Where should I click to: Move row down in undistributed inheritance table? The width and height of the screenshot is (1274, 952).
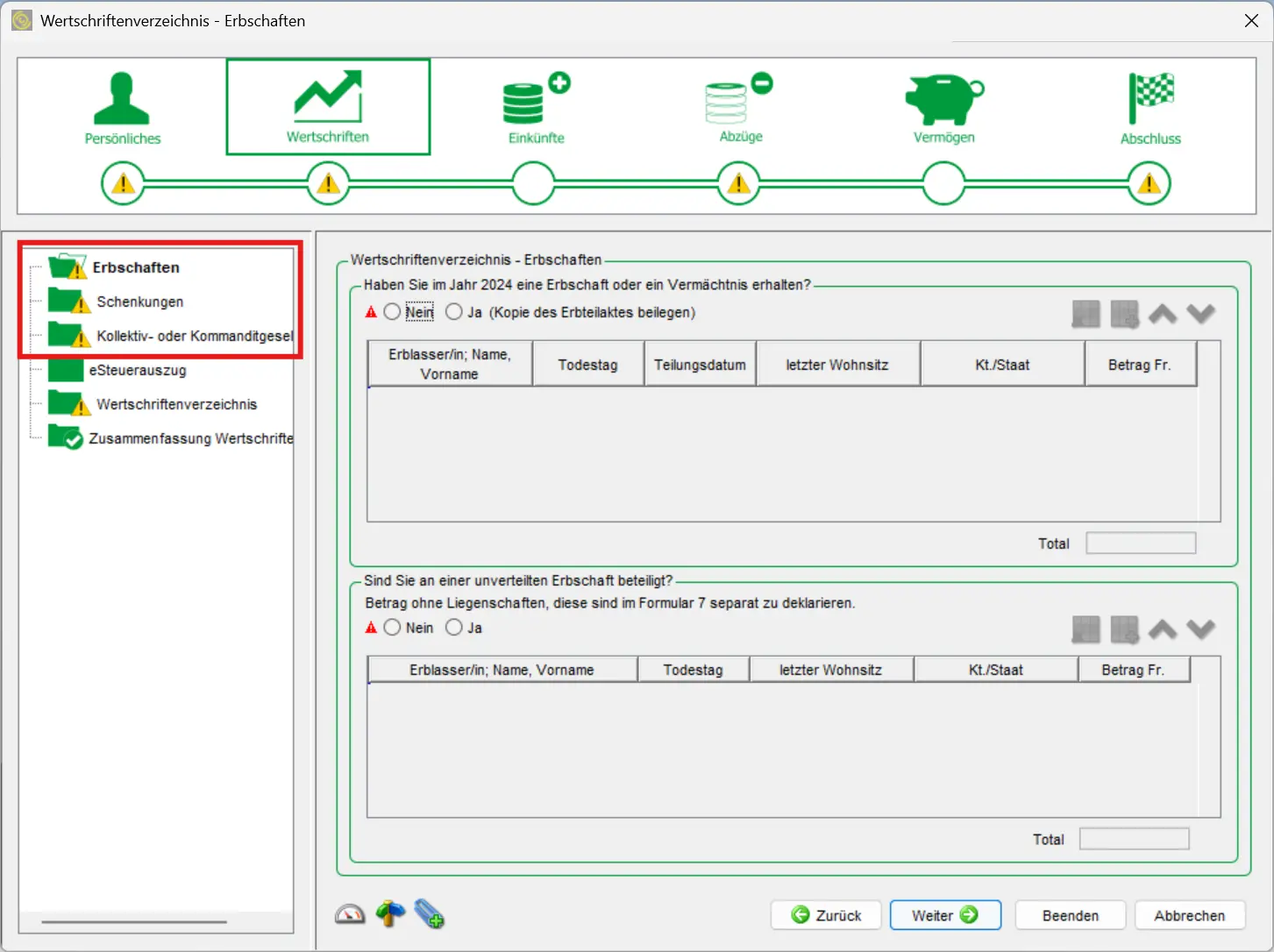pos(1200,629)
